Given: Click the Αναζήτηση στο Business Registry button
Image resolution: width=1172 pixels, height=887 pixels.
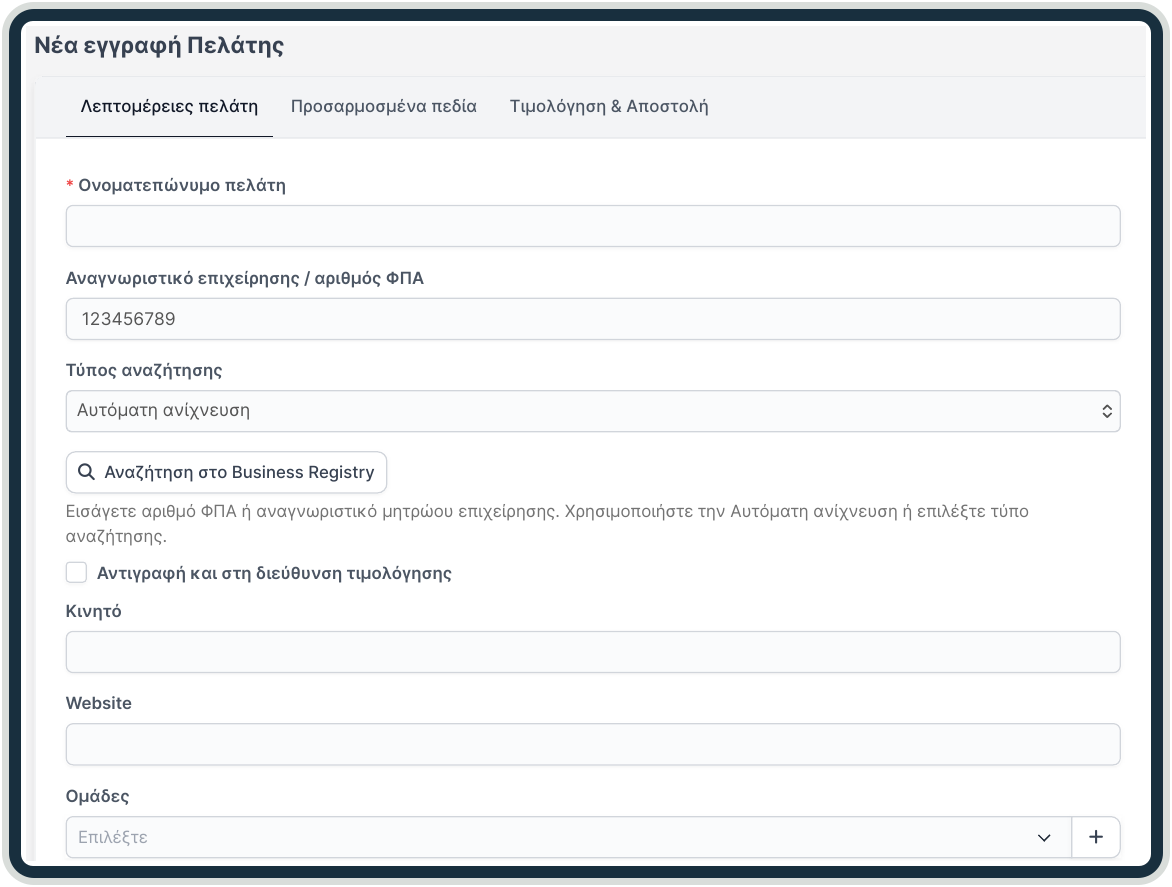Looking at the screenshot, I should 226,472.
